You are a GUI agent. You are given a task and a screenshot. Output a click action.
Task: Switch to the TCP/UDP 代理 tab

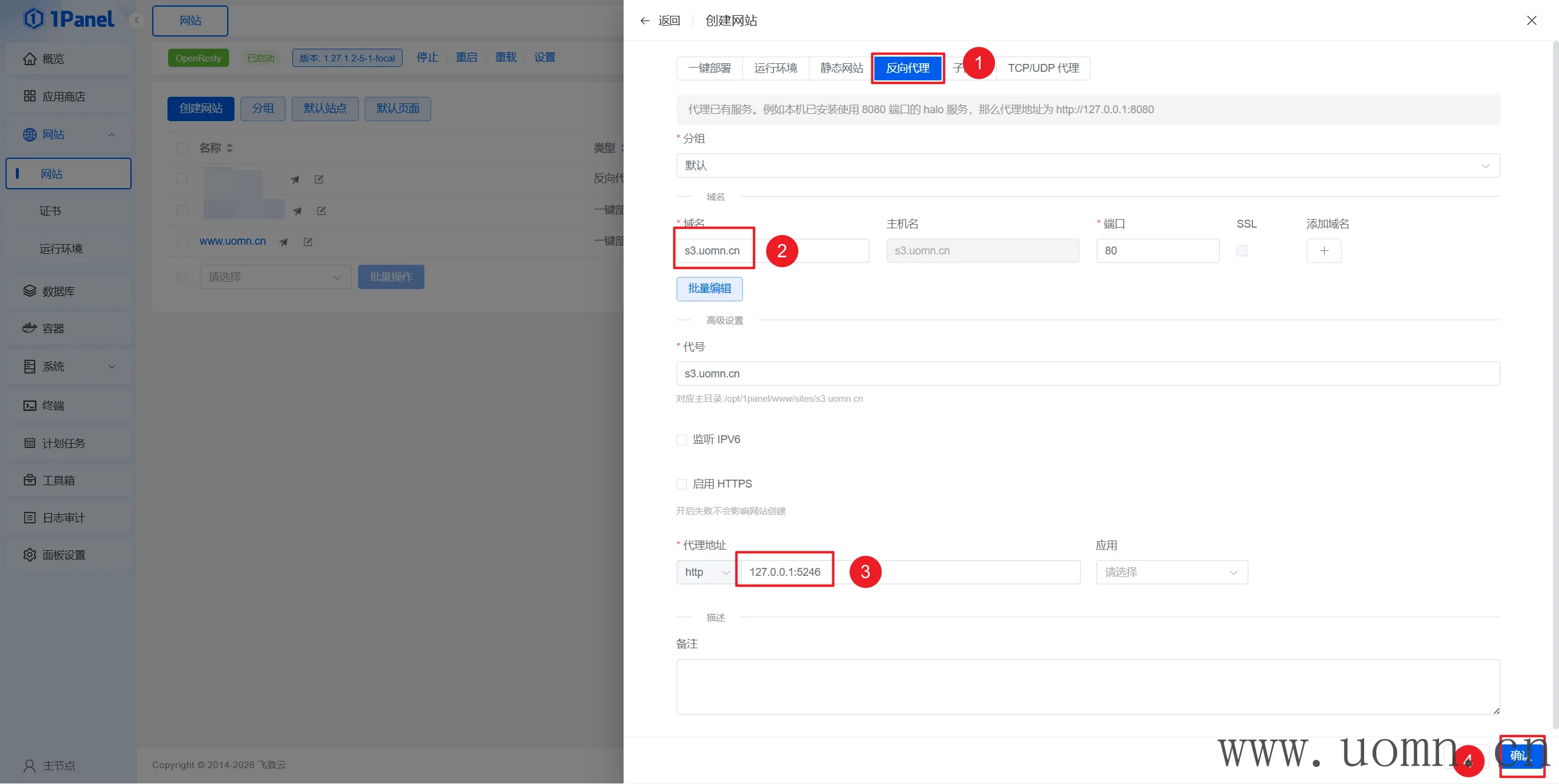1043,68
